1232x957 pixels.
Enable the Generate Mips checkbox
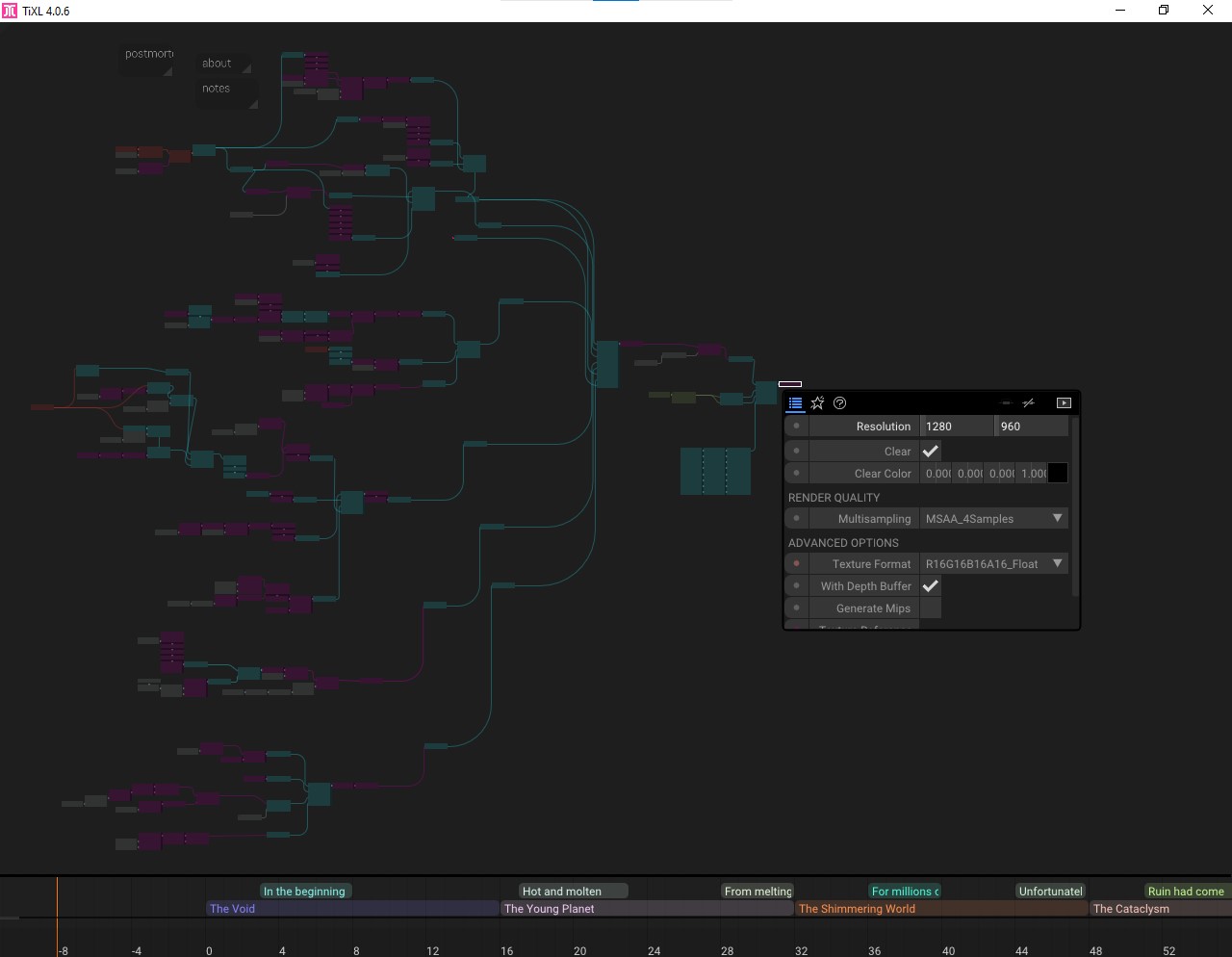[931, 608]
